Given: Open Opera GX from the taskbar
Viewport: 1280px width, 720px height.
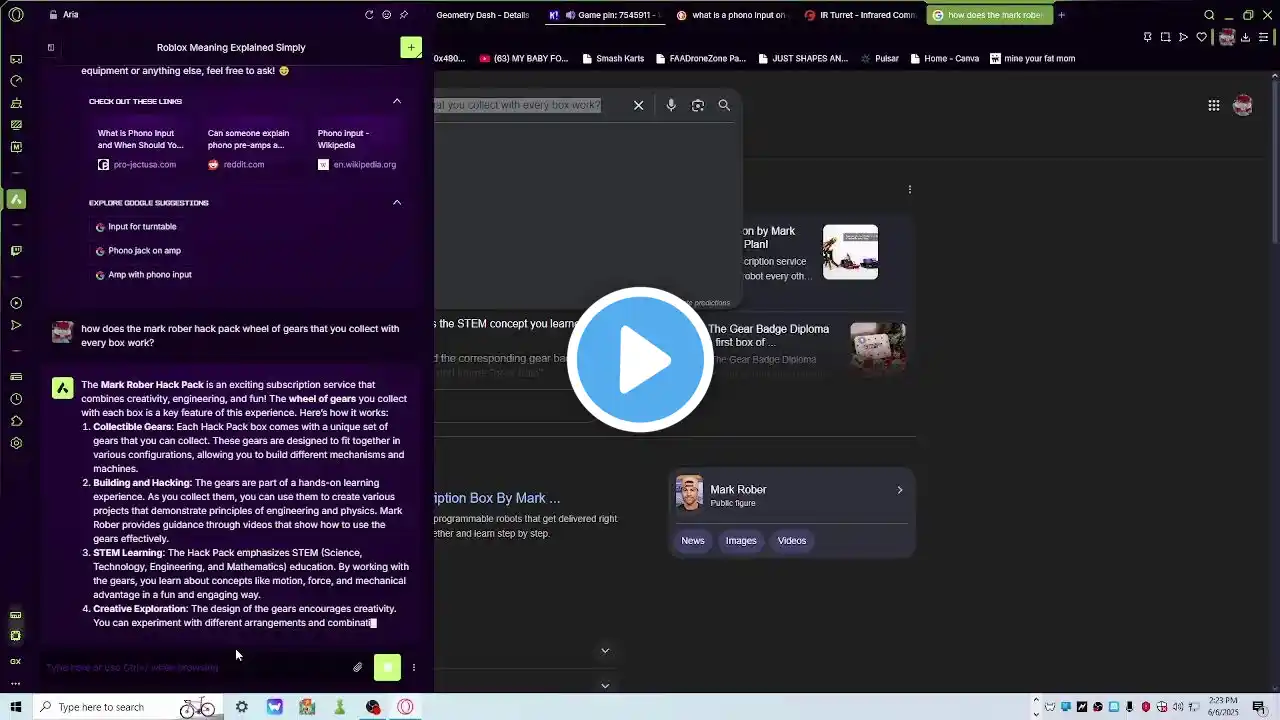Looking at the screenshot, I should tap(405, 707).
